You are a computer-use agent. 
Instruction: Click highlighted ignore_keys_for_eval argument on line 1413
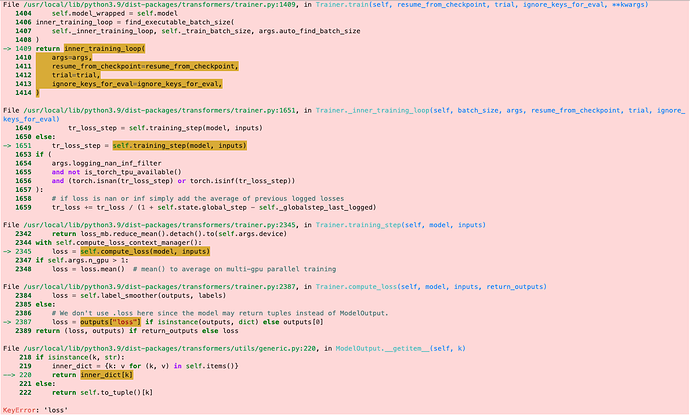tap(136, 84)
